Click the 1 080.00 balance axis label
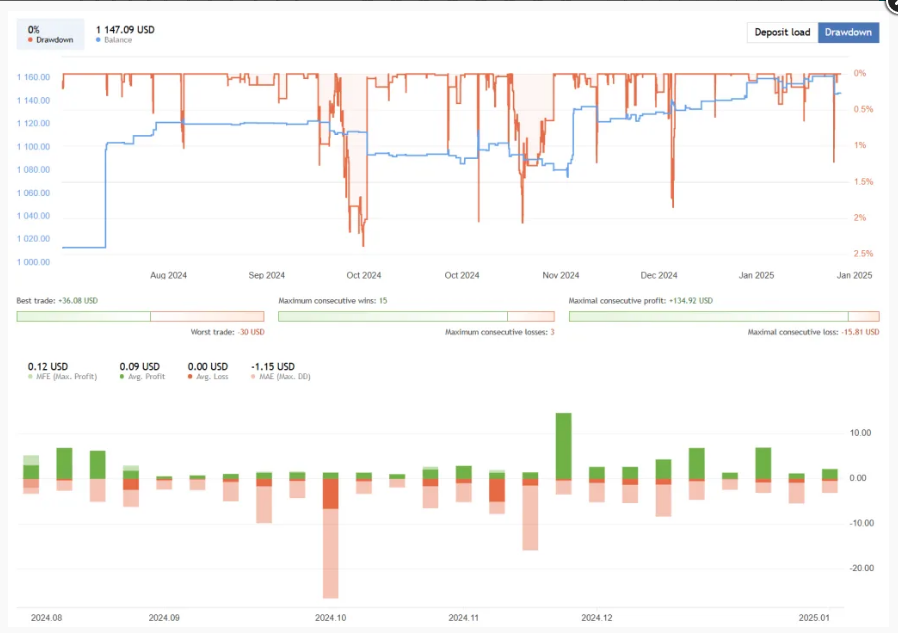 click(33, 170)
